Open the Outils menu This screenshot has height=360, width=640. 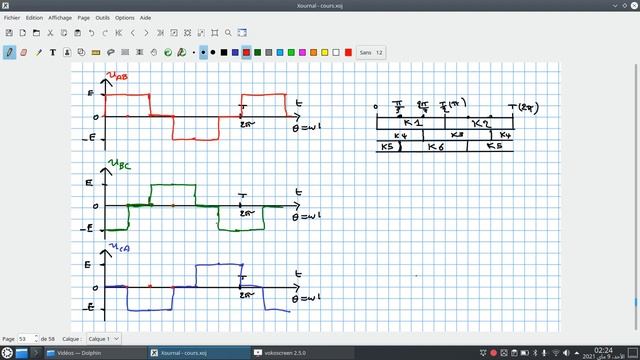(x=102, y=18)
